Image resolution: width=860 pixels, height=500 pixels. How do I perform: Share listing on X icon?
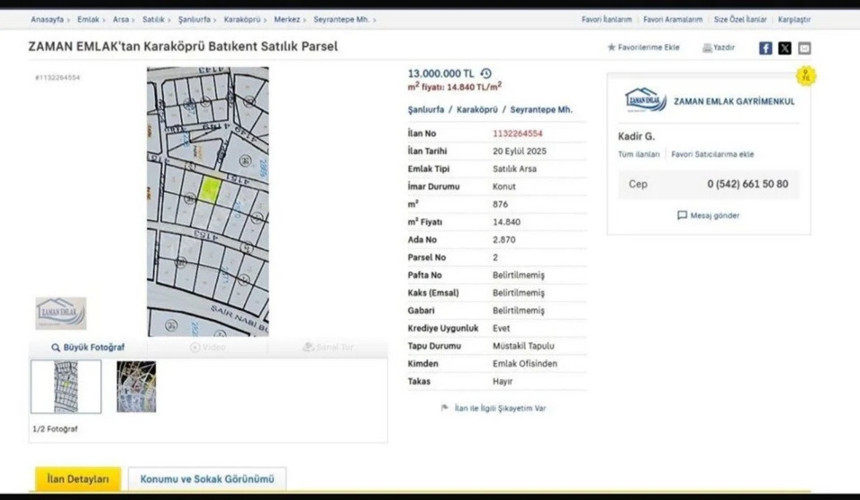(x=785, y=48)
